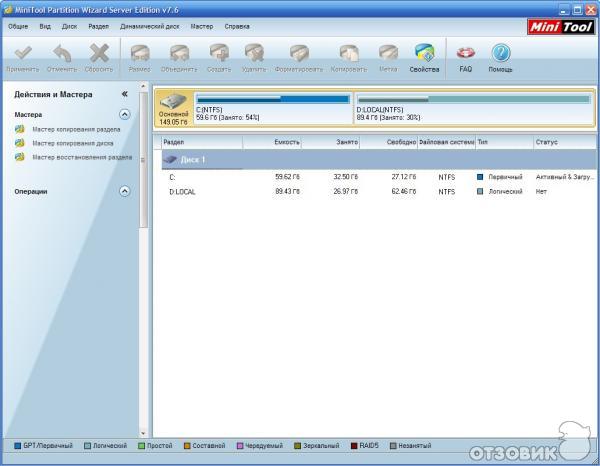
Task: Collapse the Операции section chevron
Action: point(124,191)
